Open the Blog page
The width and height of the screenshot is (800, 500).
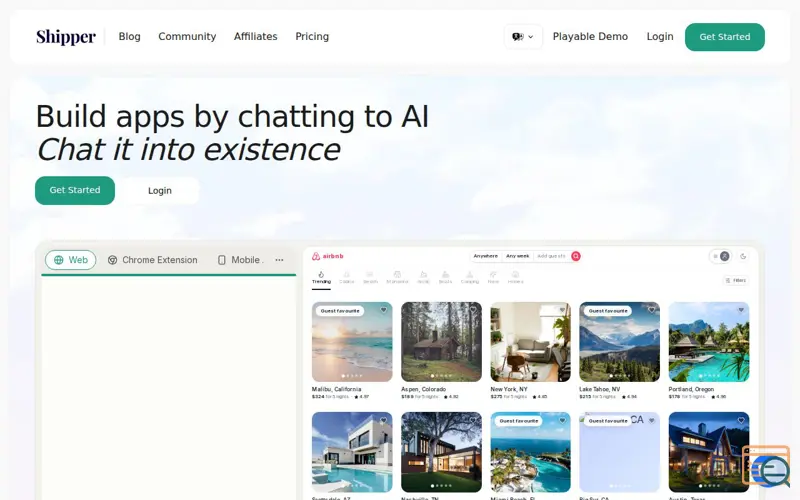[x=130, y=37]
